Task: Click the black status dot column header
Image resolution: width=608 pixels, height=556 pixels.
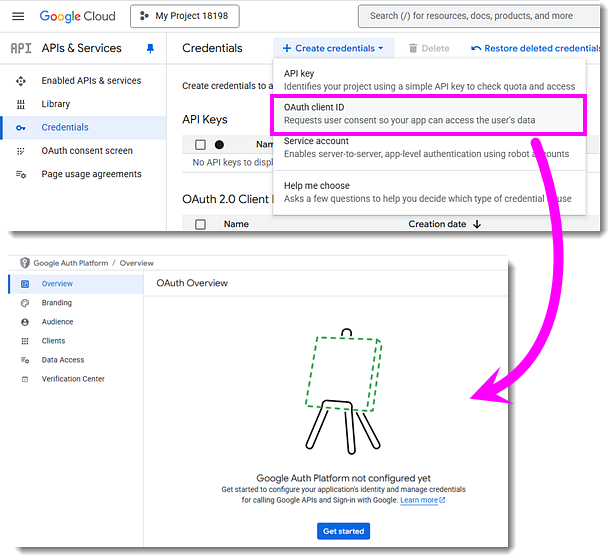Action: [x=219, y=145]
